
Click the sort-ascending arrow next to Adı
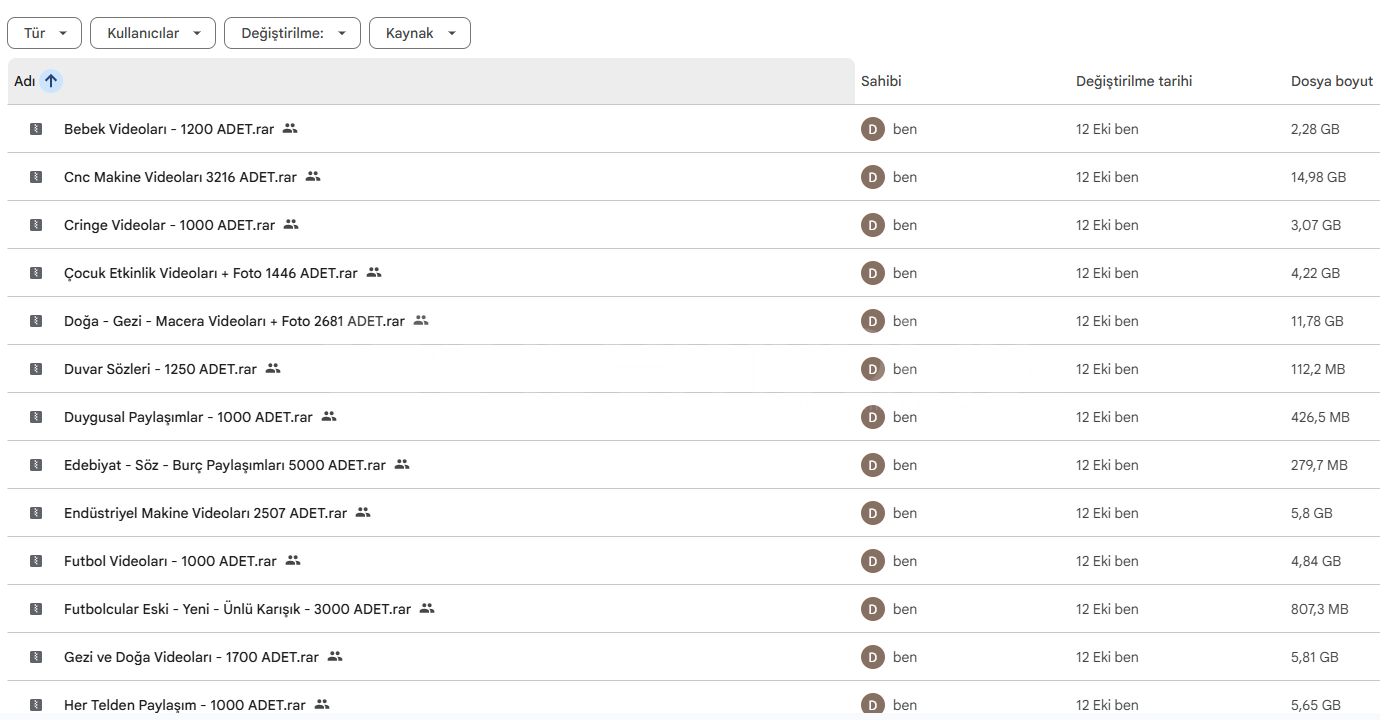[x=51, y=81]
